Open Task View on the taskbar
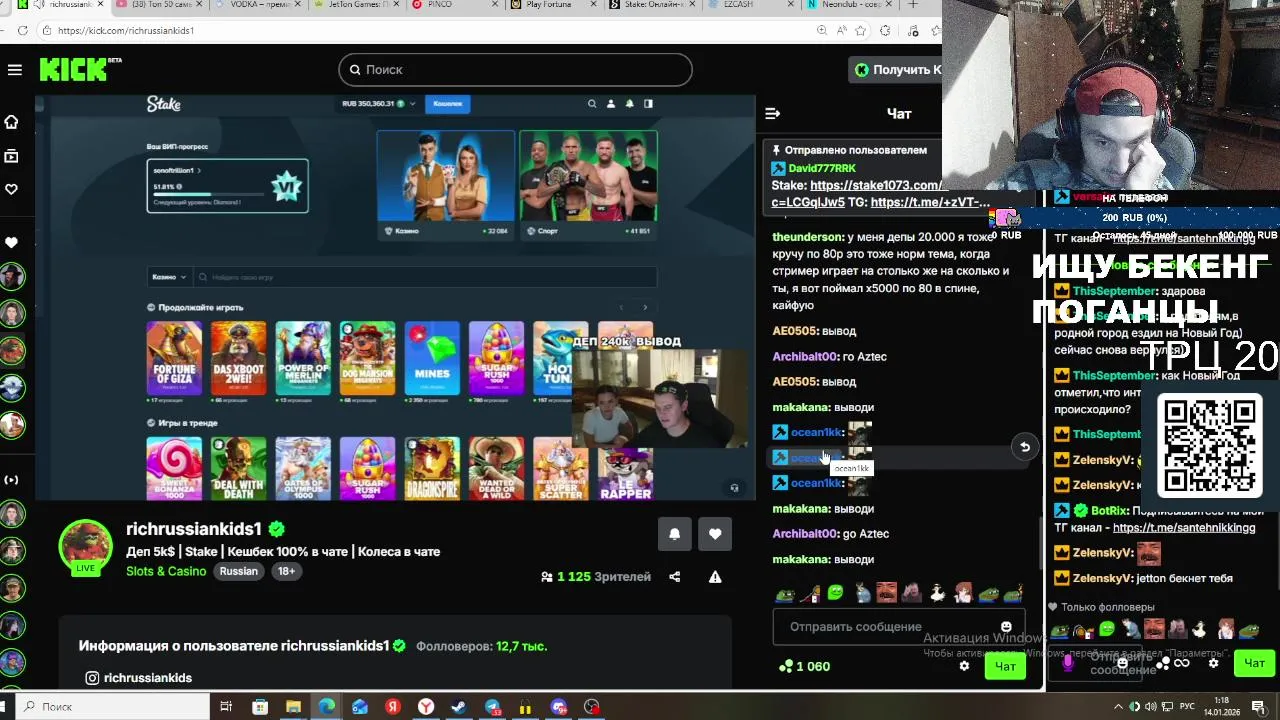1280x720 pixels. coord(227,707)
